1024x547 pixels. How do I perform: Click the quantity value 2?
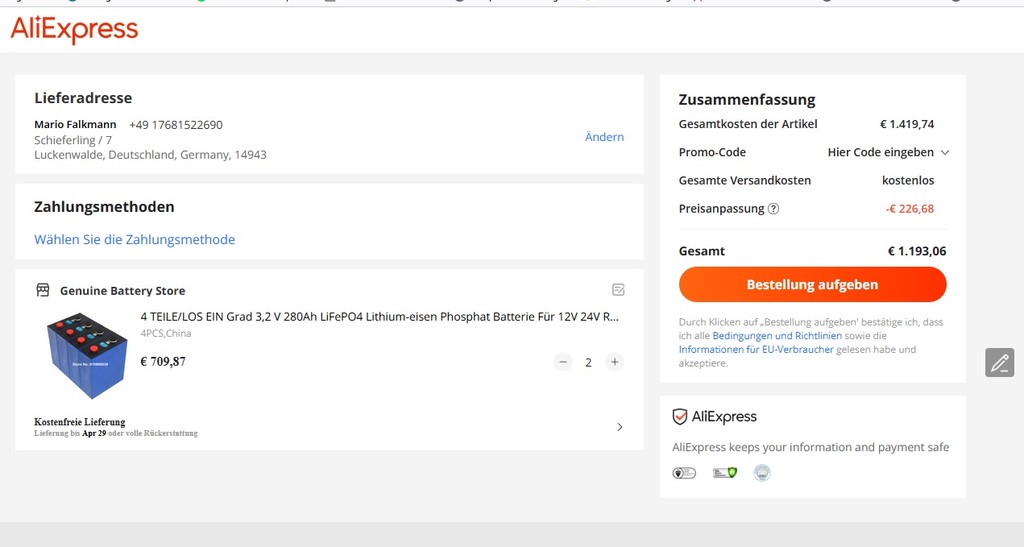click(x=588, y=362)
